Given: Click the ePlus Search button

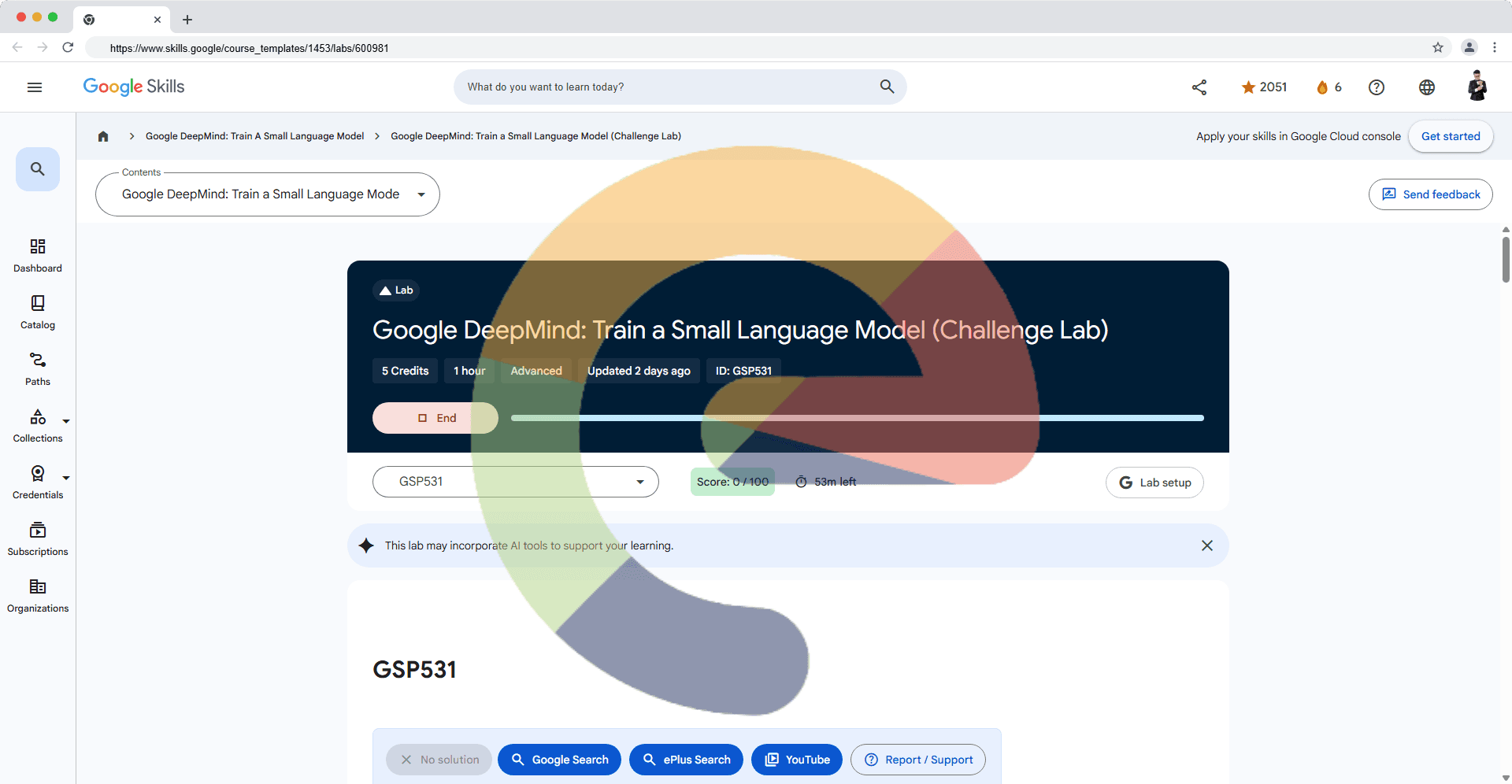Looking at the screenshot, I should click(x=686, y=760).
